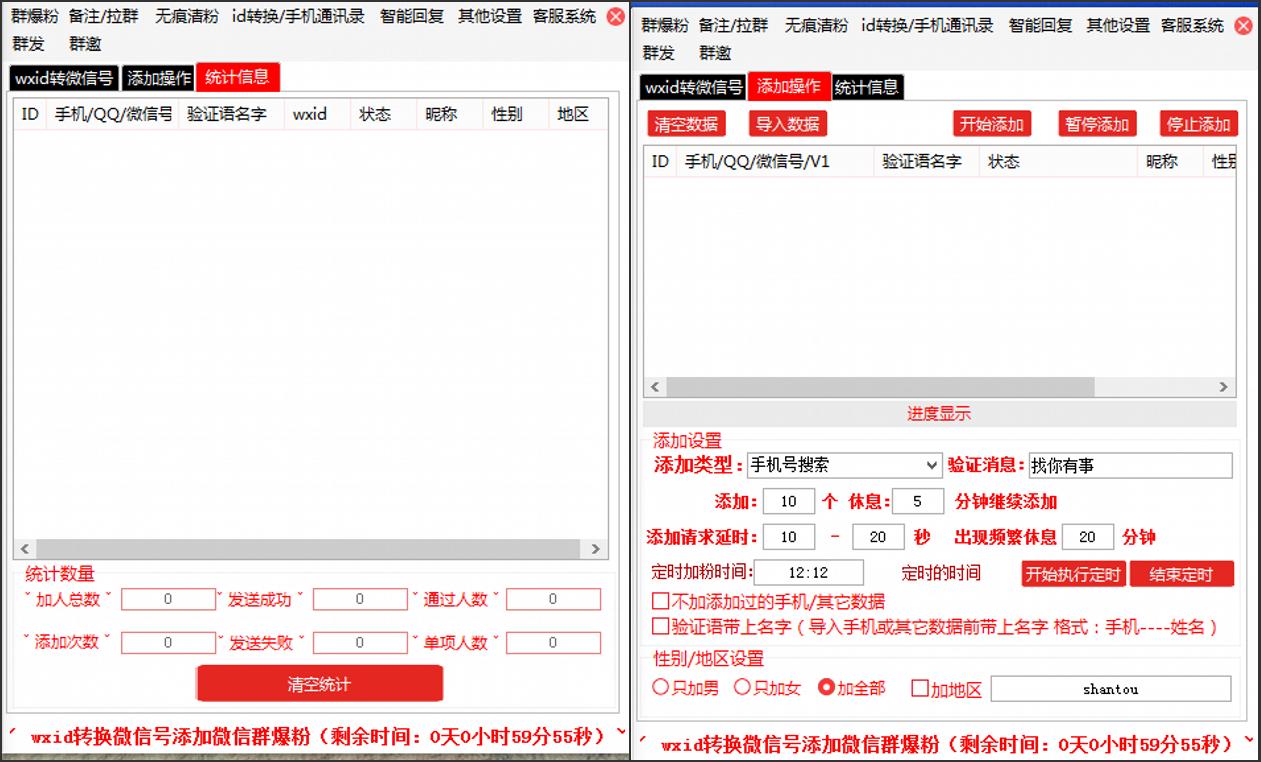Screen dimensions: 1261x762
Task: Click the 进度显示 progress bar
Action: (939, 414)
